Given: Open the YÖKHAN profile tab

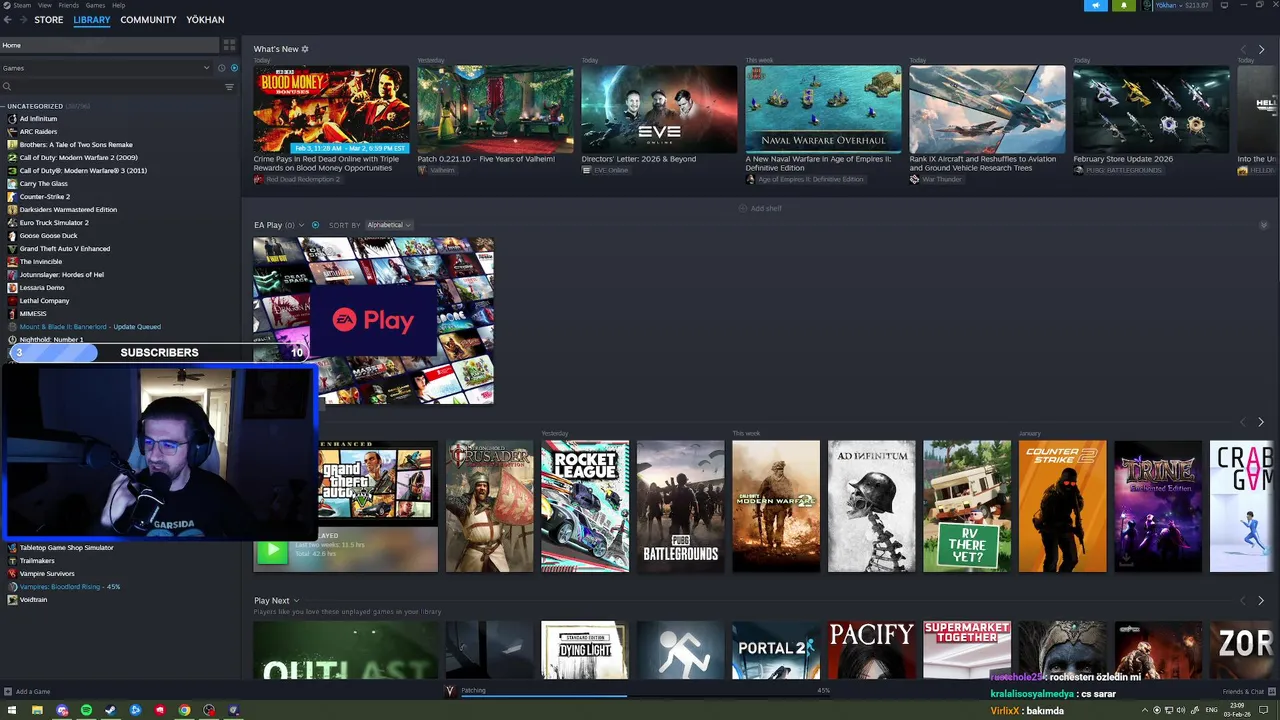Looking at the screenshot, I should 205,20.
